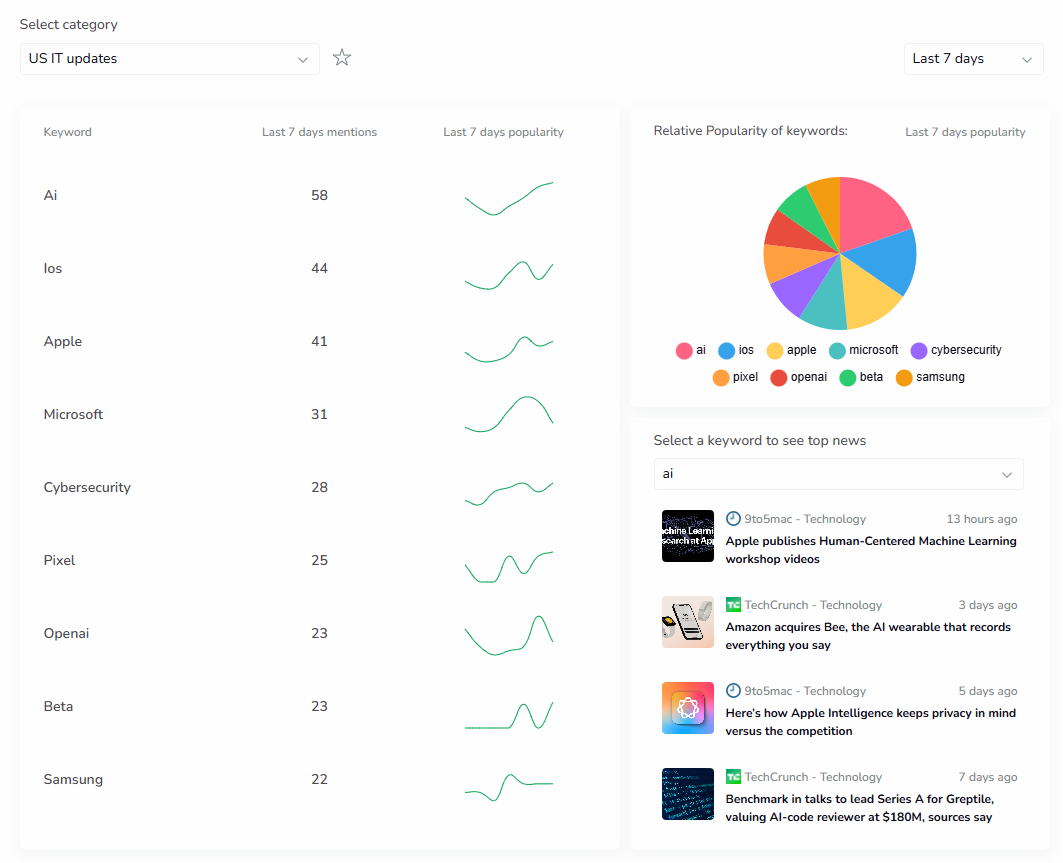This screenshot has width=1063, height=863.
Task: Toggle 'beta' visibility in the legend
Action: [848, 377]
